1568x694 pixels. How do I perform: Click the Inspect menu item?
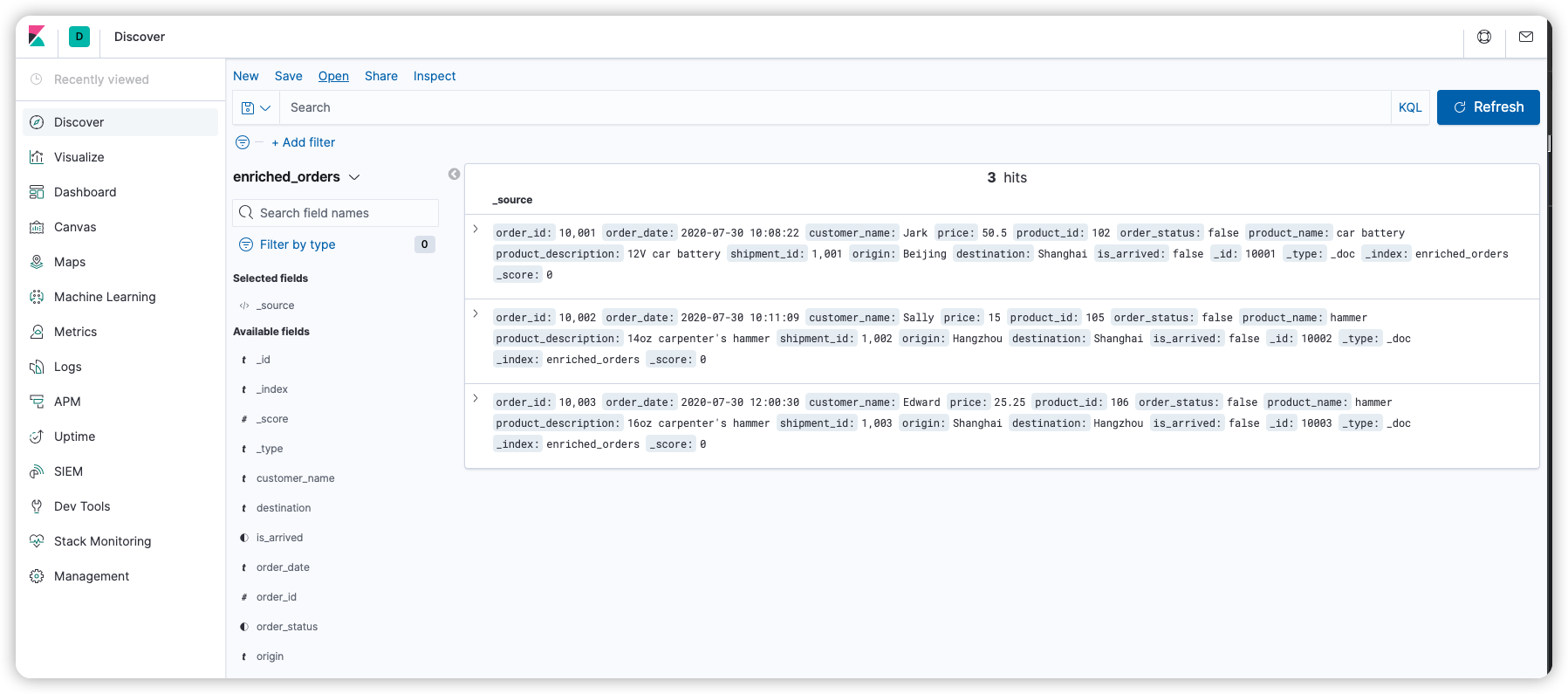[x=434, y=76]
